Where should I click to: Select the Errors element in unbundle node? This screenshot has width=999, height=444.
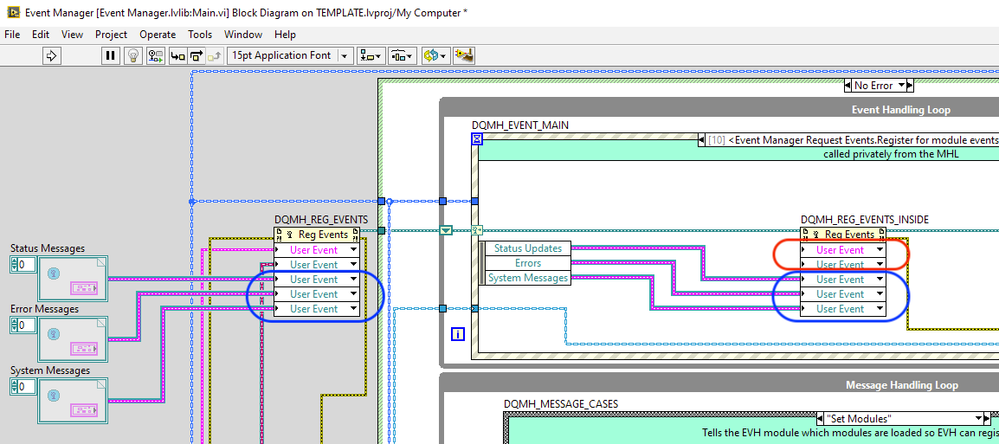(527, 263)
